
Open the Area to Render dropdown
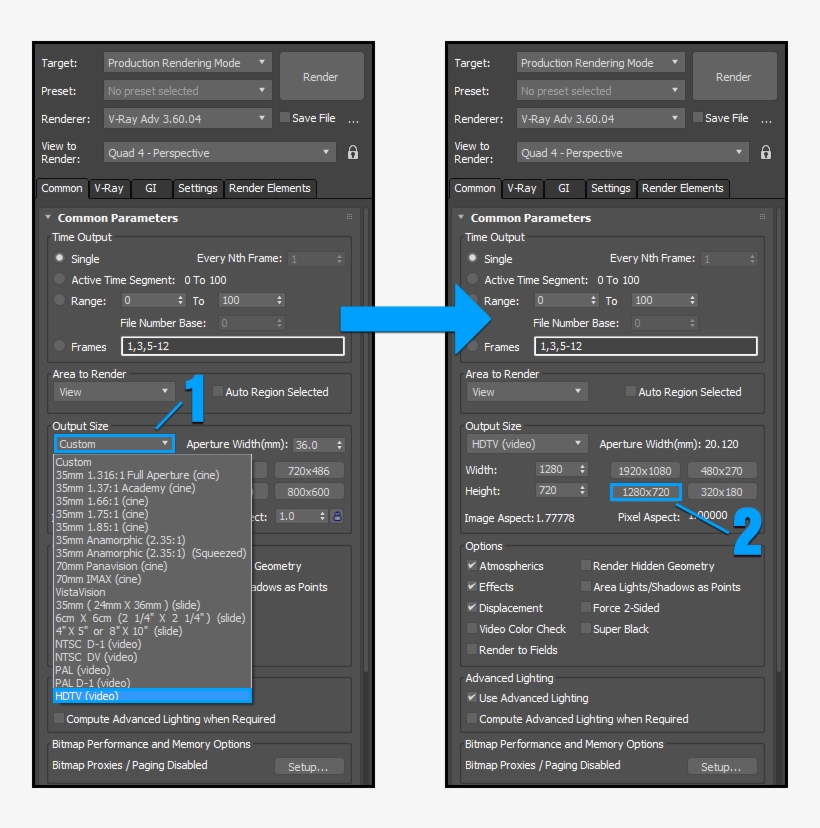[110, 392]
